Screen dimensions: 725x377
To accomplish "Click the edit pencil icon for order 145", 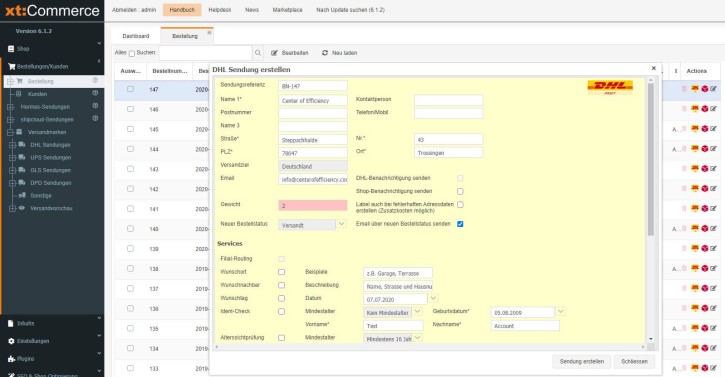I will (713, 129).
